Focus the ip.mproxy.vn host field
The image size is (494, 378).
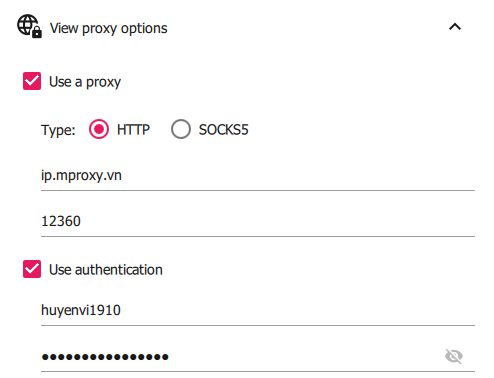click(258, 176)
